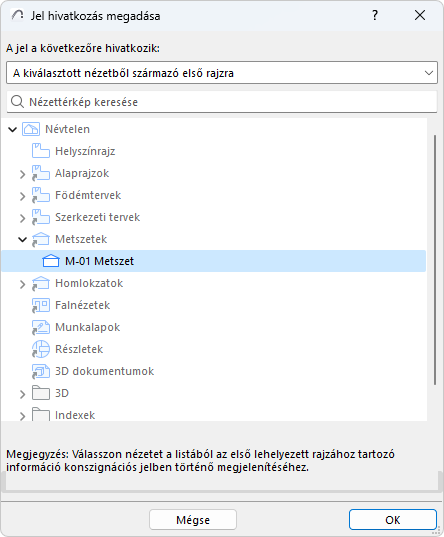The image size is (444, 537).
Task: Click the 3D dokumentumok icon
Action: 40,371
